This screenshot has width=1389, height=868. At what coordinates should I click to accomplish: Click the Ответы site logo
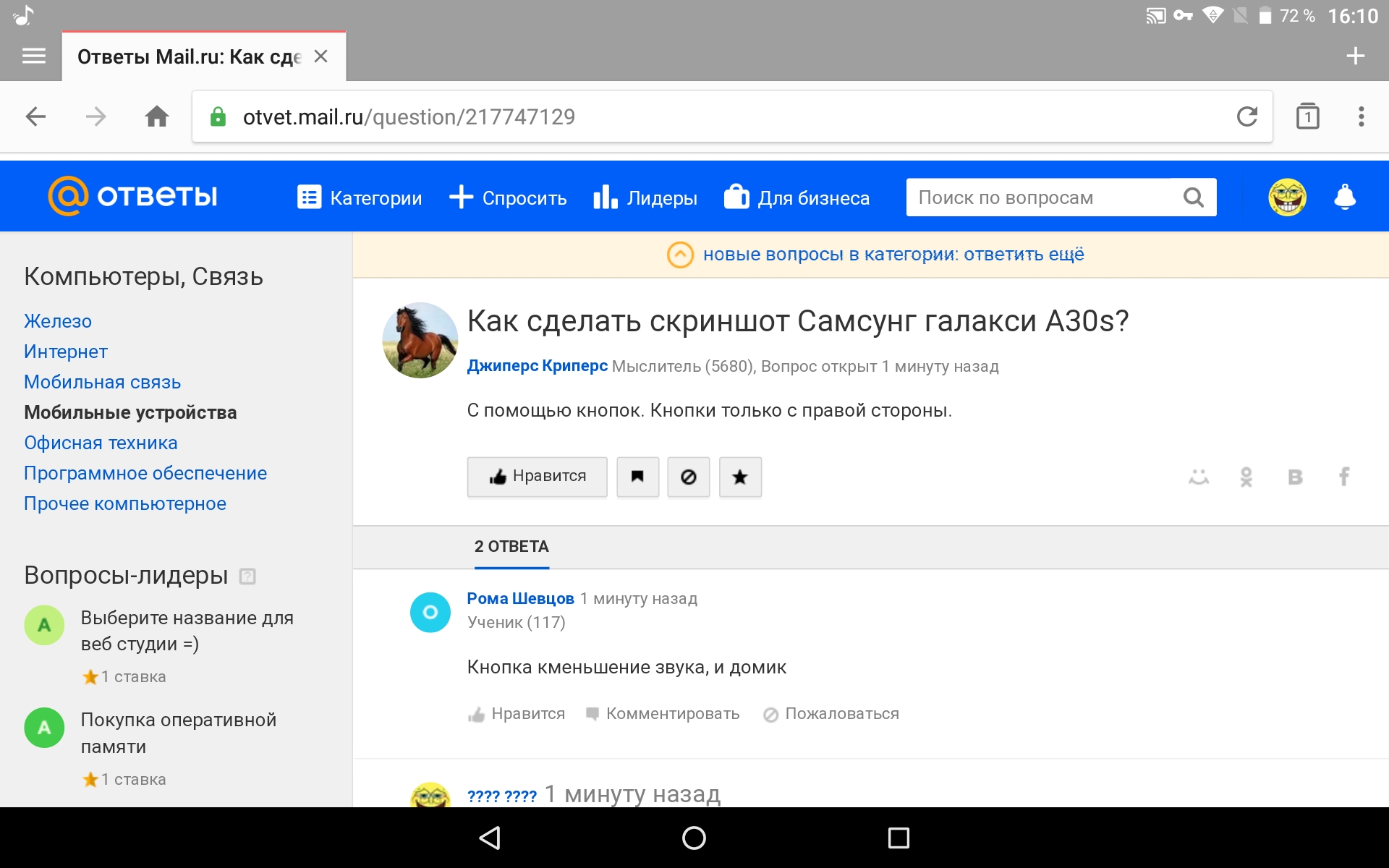132,196
